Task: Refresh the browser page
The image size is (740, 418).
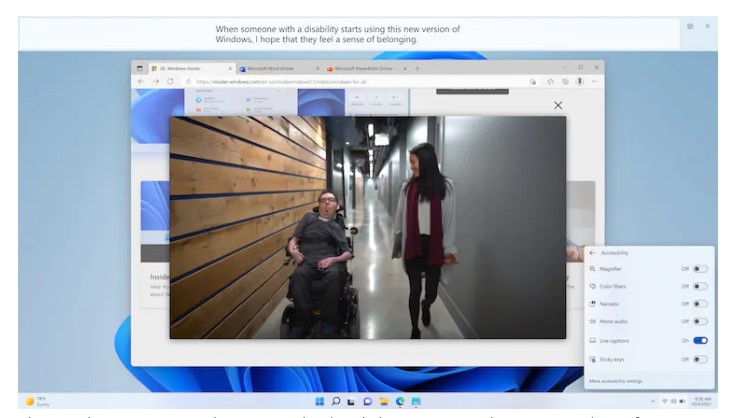Action: pos(170,81)
